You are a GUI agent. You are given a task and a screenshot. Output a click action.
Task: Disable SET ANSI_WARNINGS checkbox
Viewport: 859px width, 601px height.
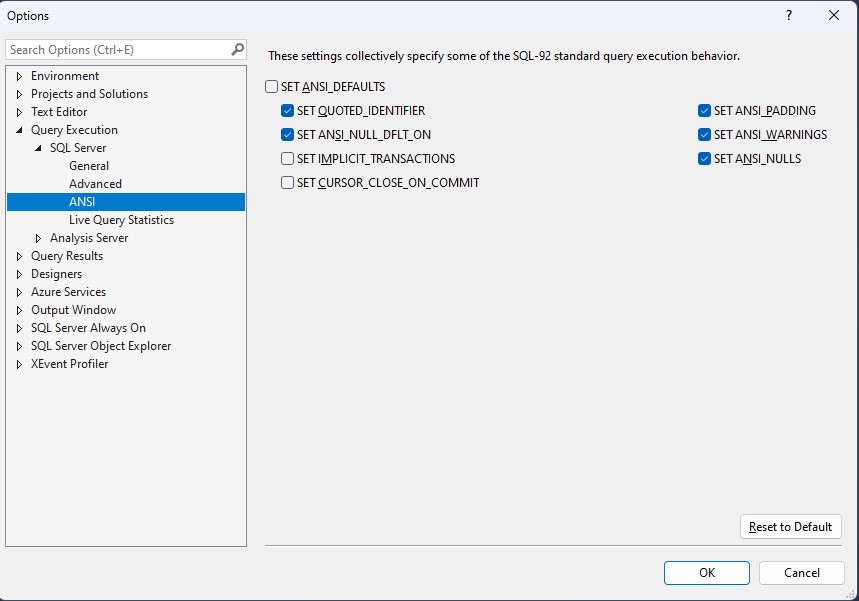pyautogui.click(x=705, y=135)
